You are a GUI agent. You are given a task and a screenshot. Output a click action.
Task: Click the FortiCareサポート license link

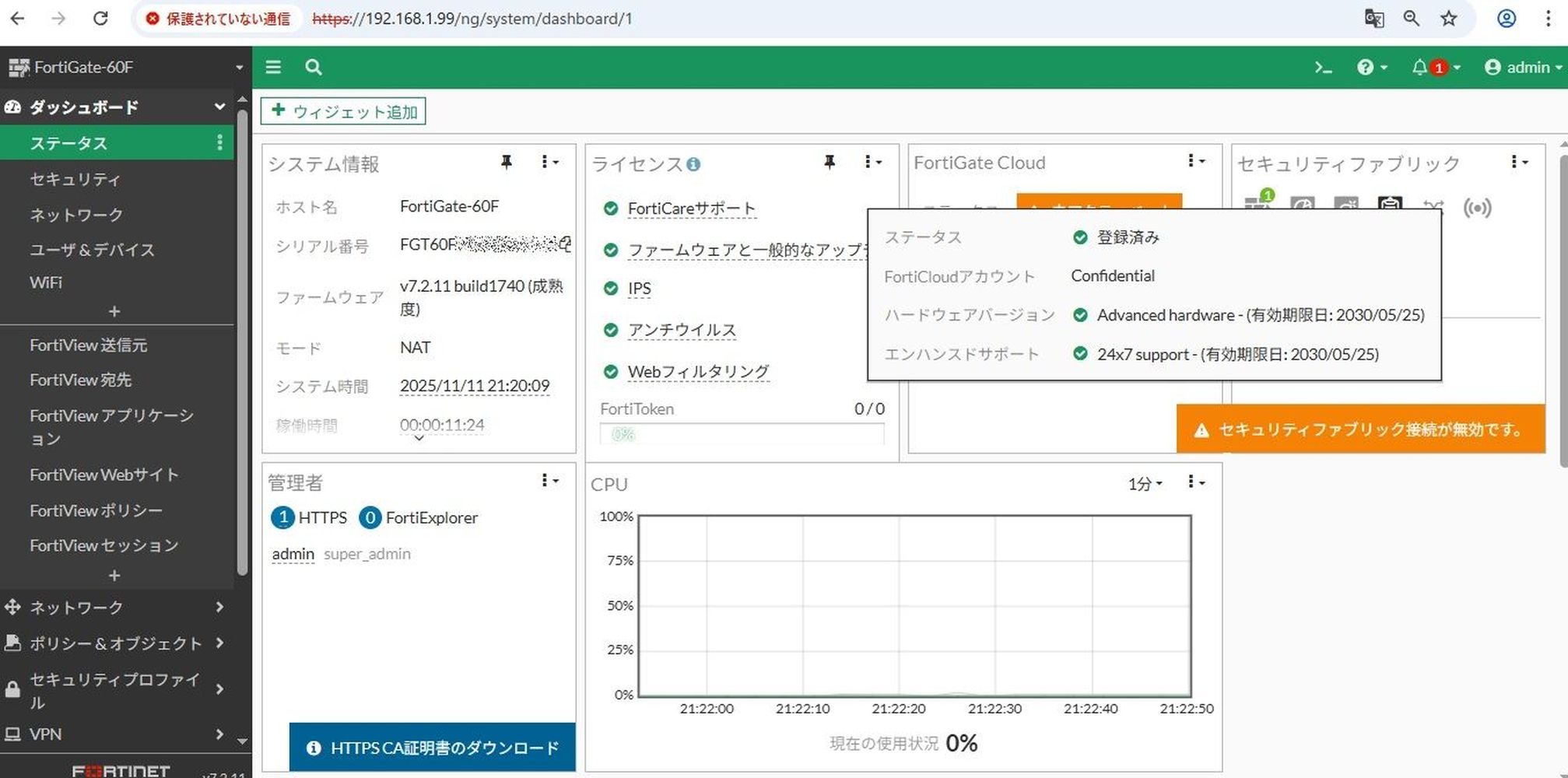691,209
